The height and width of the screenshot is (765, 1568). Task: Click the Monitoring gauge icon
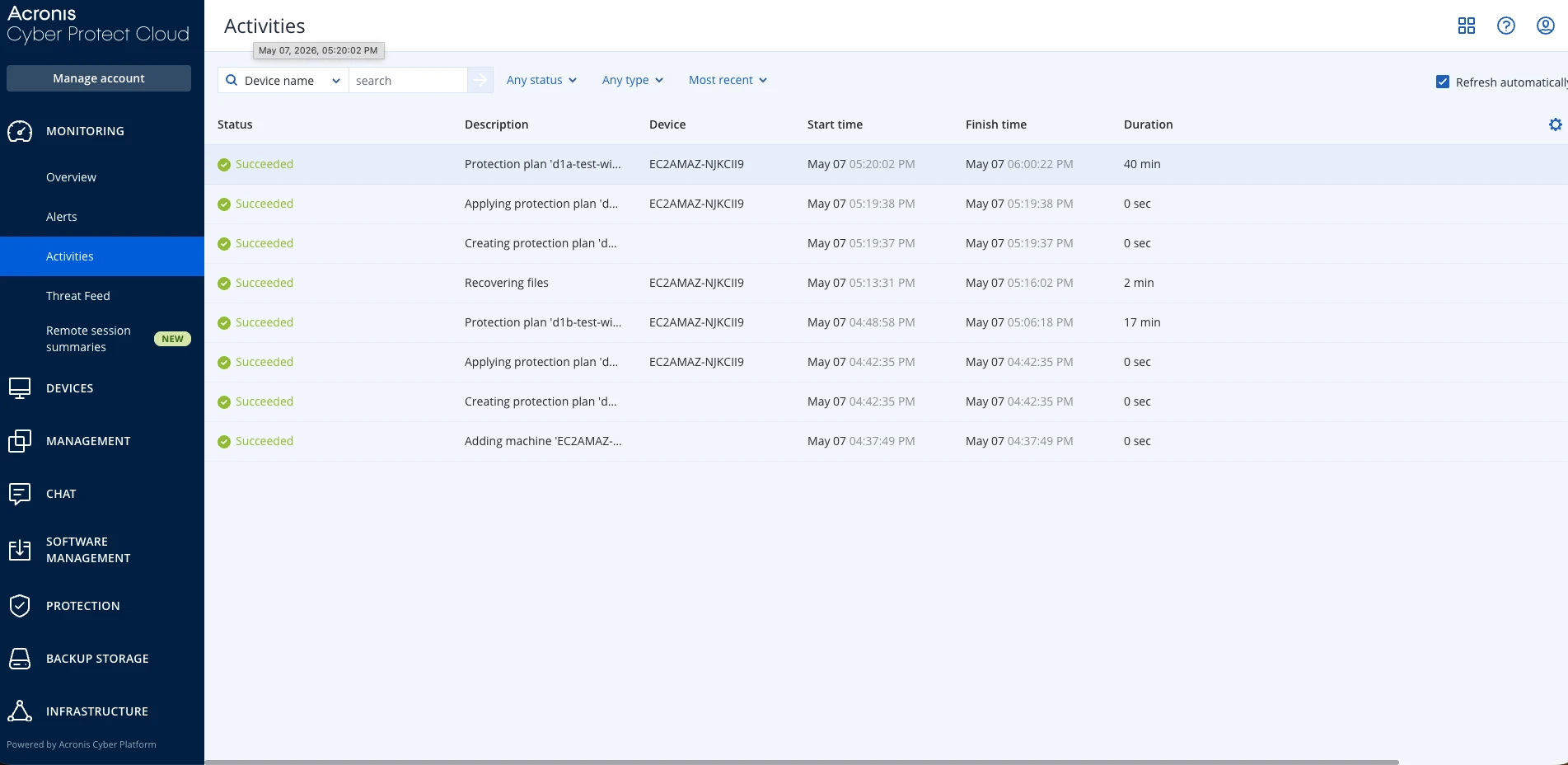click(20, 131)
